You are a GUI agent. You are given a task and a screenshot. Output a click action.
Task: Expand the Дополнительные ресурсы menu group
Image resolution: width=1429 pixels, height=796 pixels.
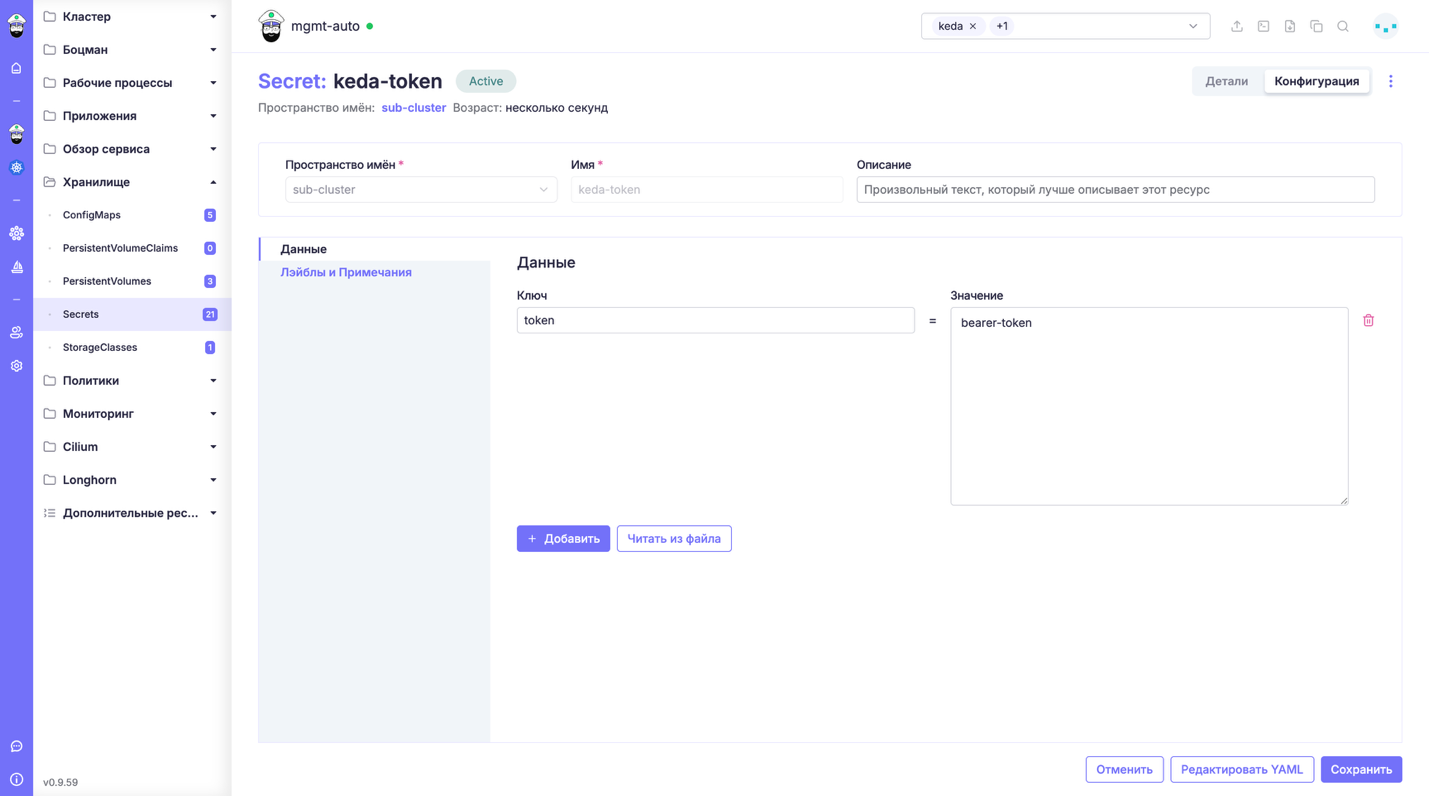coord(132,513)
